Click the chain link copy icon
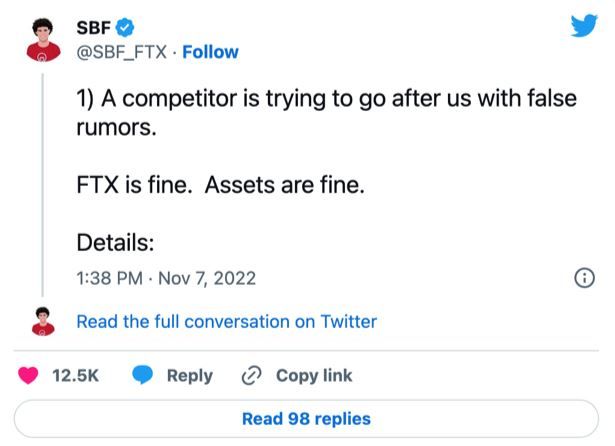This screenshot has width=615, height=446. tap(251, 375)
